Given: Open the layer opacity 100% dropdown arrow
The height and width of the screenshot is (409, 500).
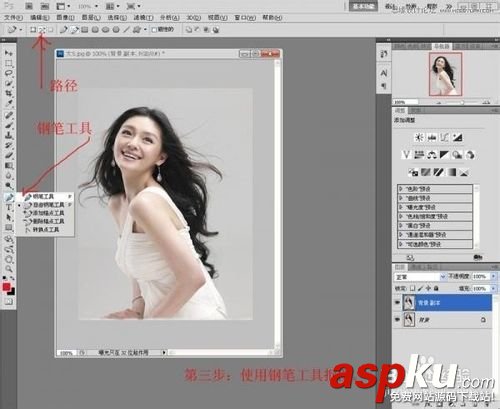Looking at the screenshot, I should [x=493, y=276].
